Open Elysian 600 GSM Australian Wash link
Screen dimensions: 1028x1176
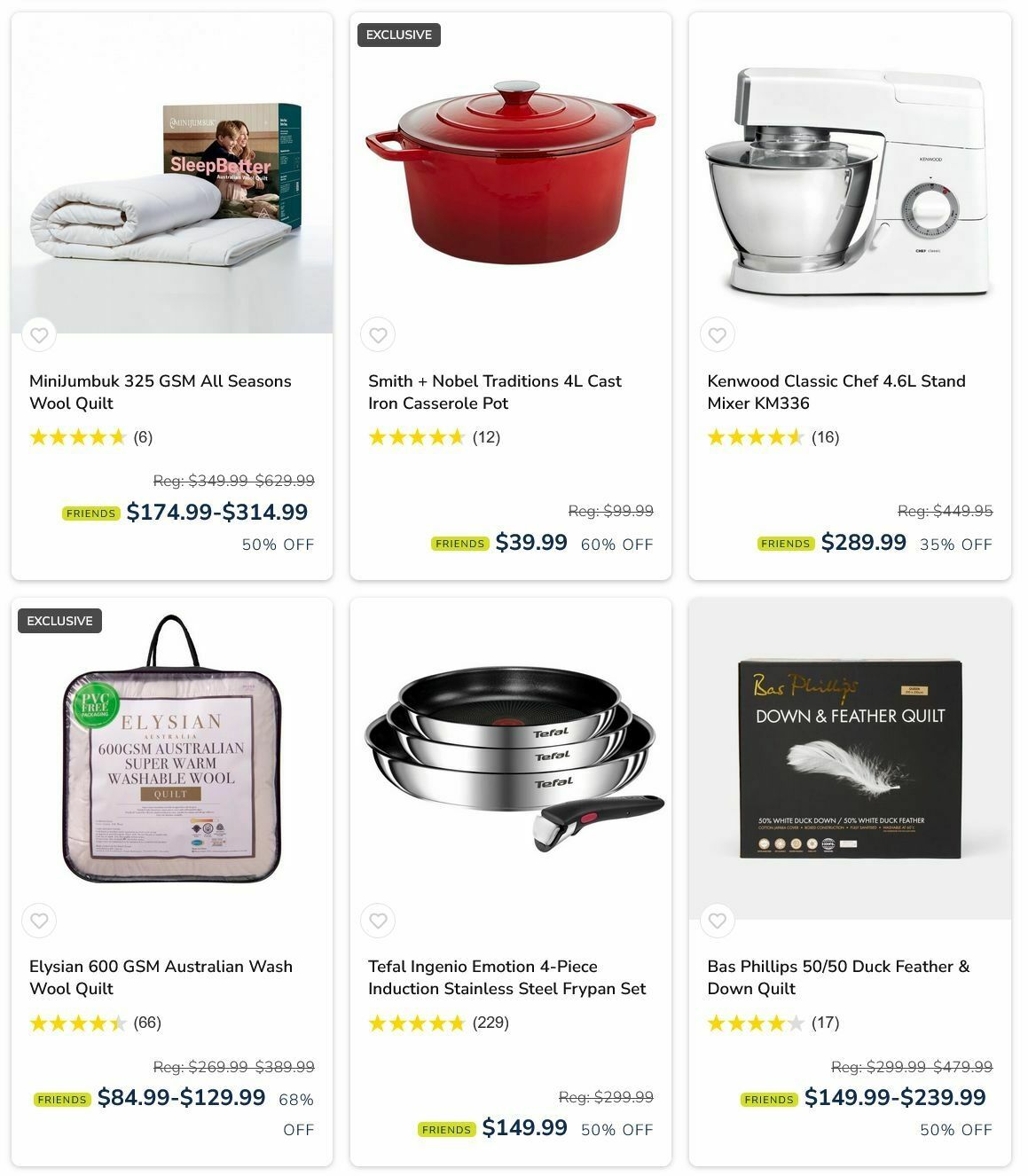pyautogui.click(x=161, y=977)
